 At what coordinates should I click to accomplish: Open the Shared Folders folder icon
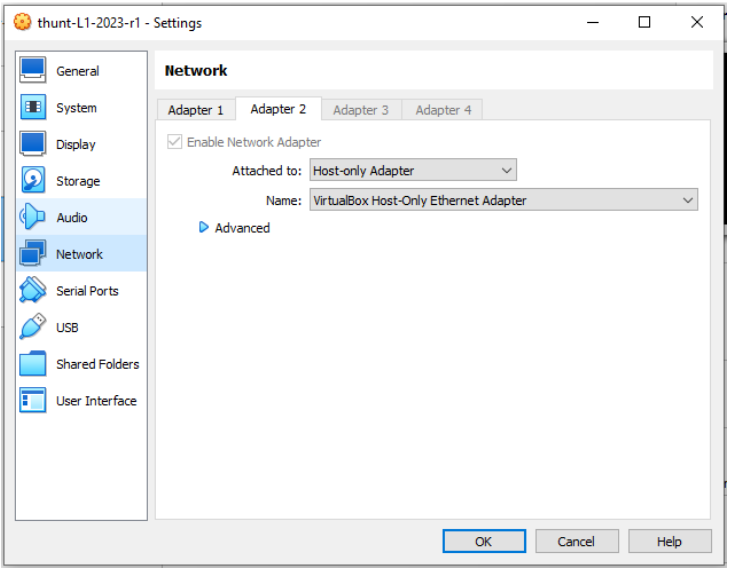click(33, 363)
